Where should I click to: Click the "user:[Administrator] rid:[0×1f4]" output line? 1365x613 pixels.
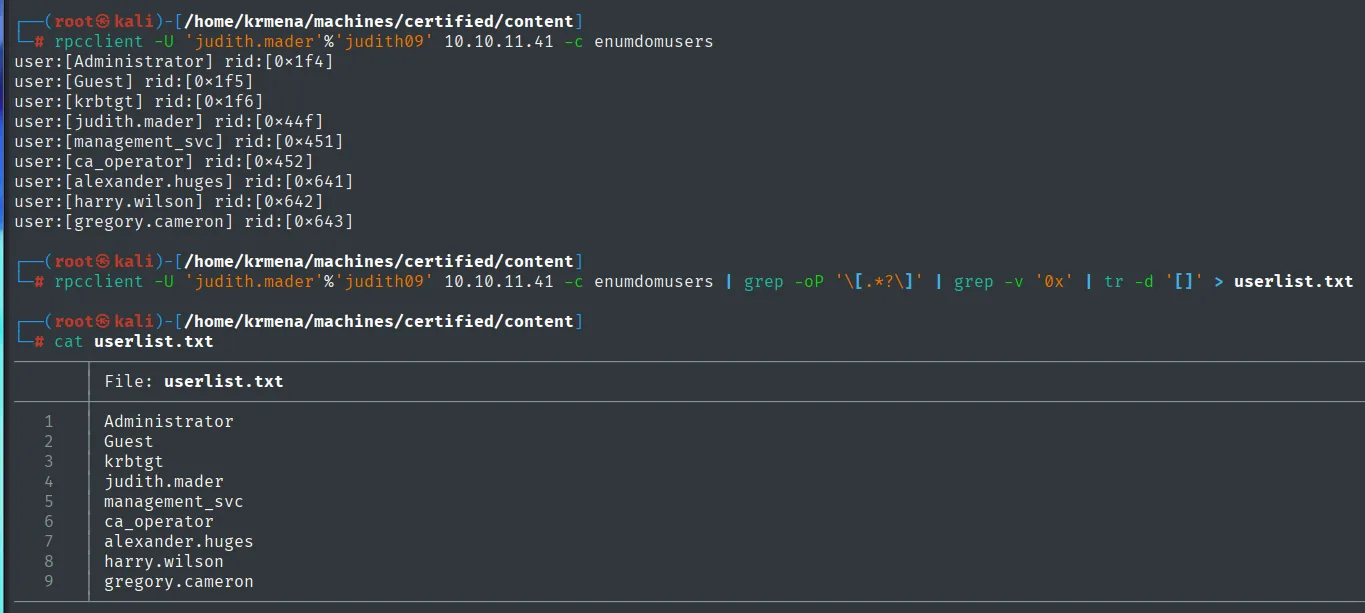[174, 61]
